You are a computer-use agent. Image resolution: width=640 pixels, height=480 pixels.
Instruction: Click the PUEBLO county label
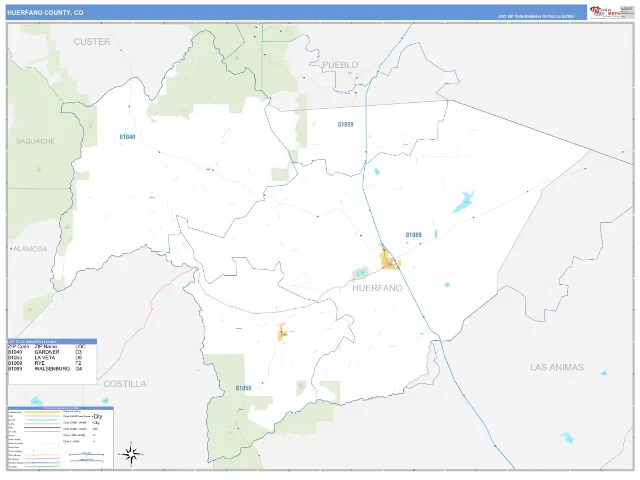(340, 65)
